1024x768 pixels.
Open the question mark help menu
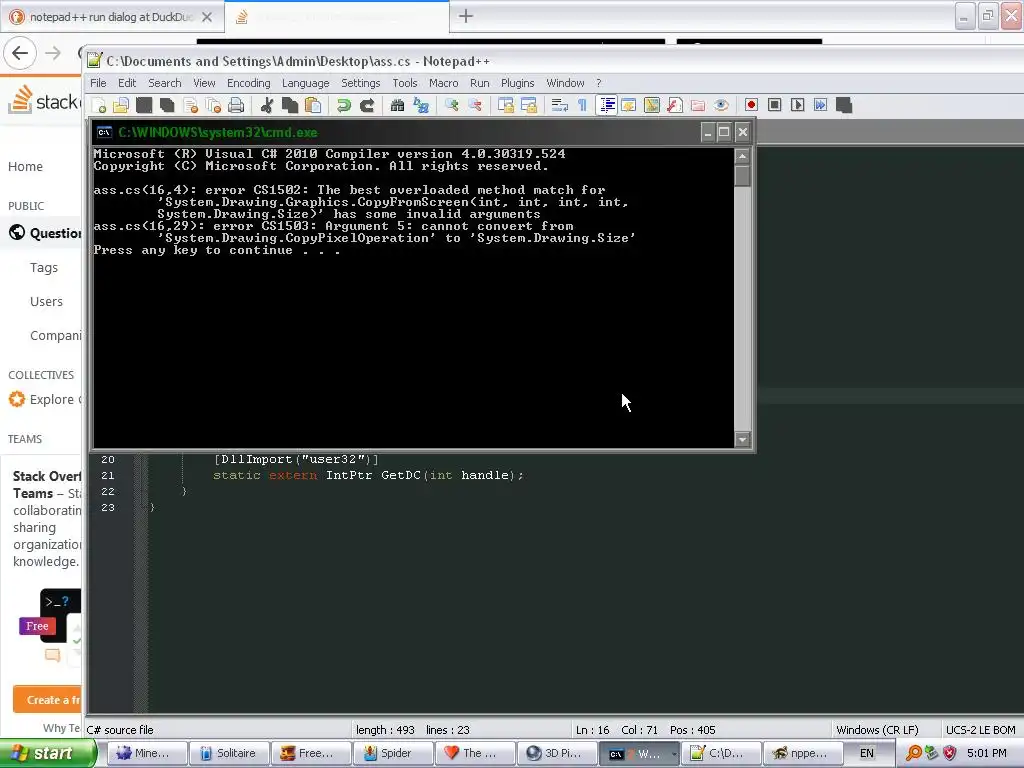point(599,83)
